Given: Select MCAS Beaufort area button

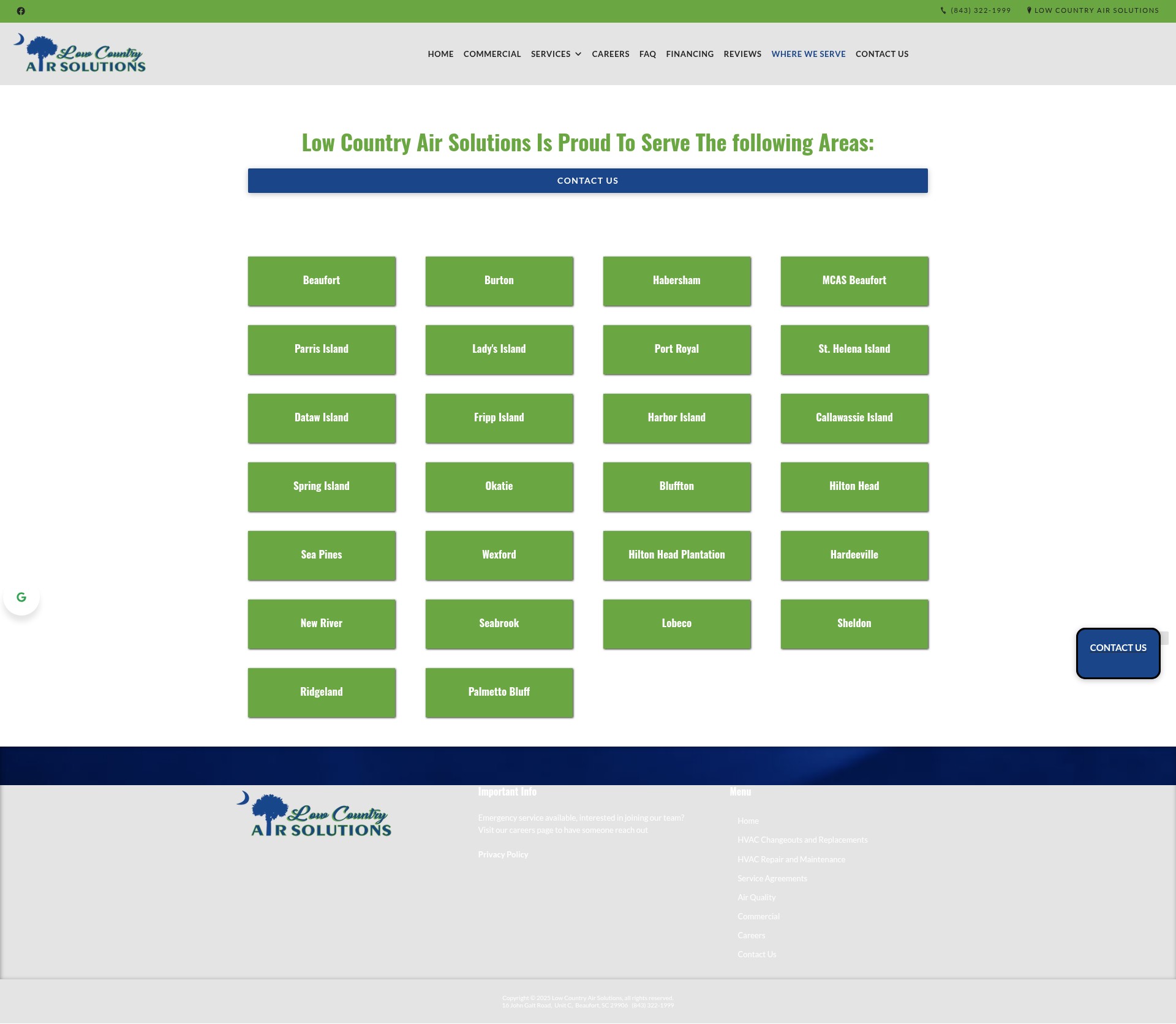Looking at the screenshot, I should (854, 281).
